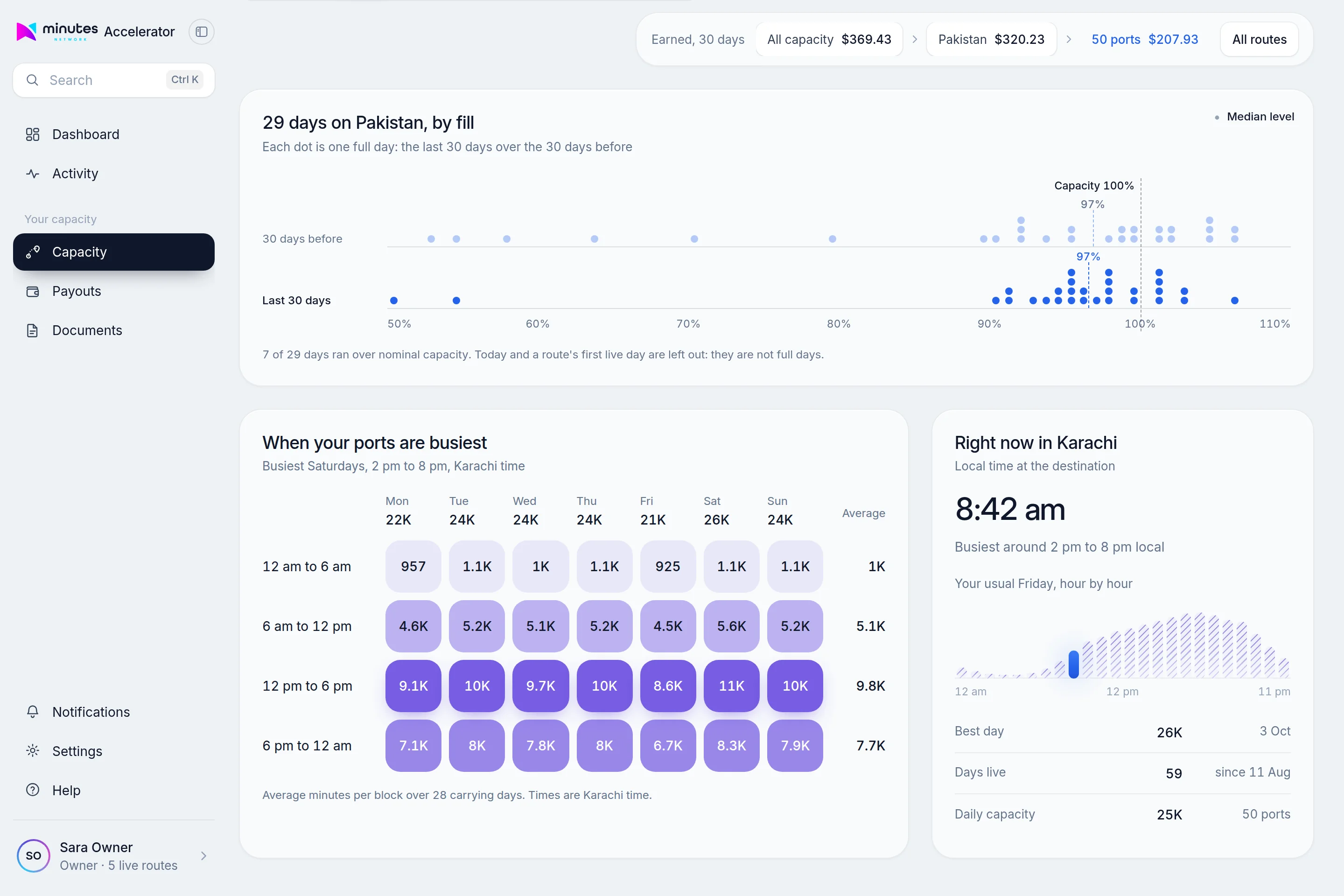Click the Dashboard grid icon
Viewport: 1344px width, 896px height.
(x=33, y=134)
